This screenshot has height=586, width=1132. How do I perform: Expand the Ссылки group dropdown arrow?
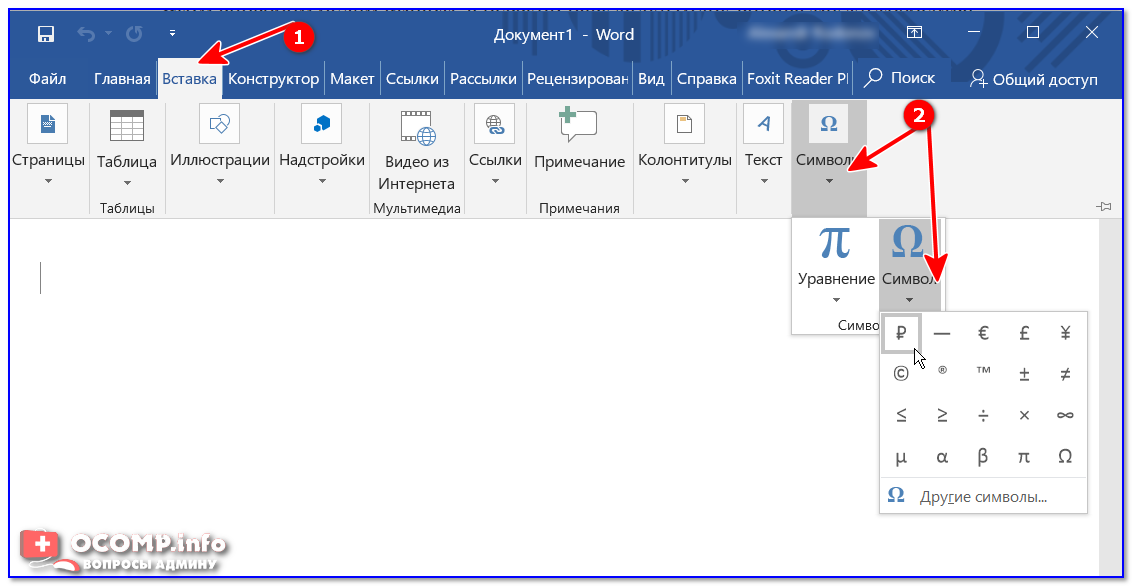click(495, 181)
